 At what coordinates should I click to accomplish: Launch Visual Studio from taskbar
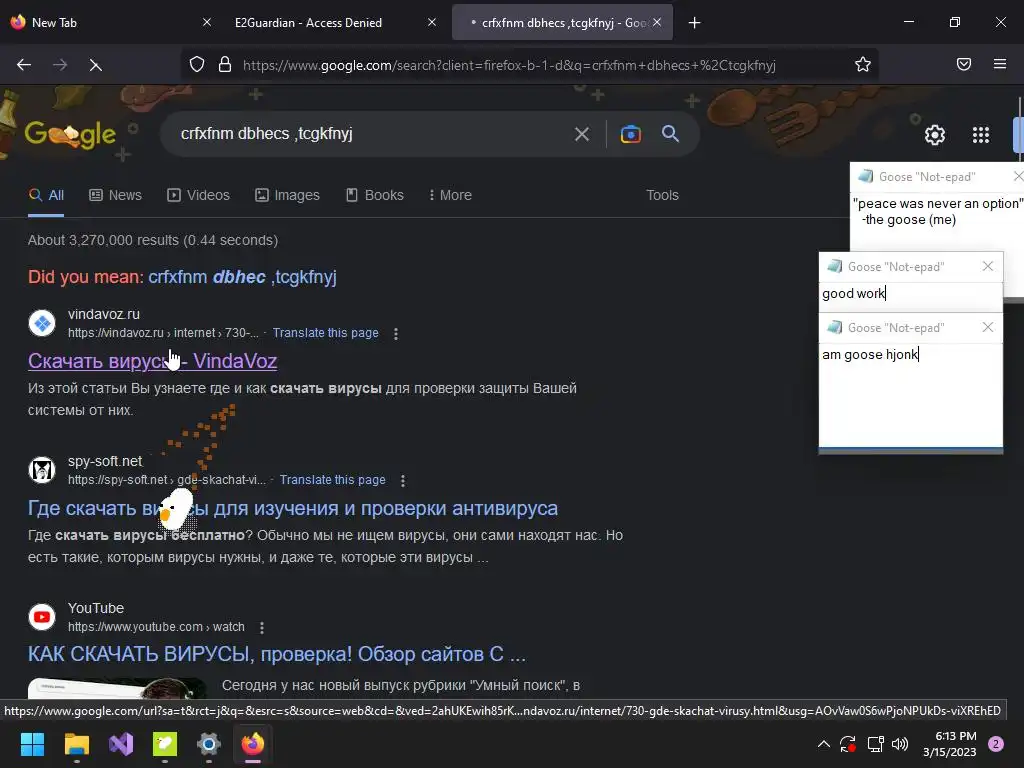[121, 744]
